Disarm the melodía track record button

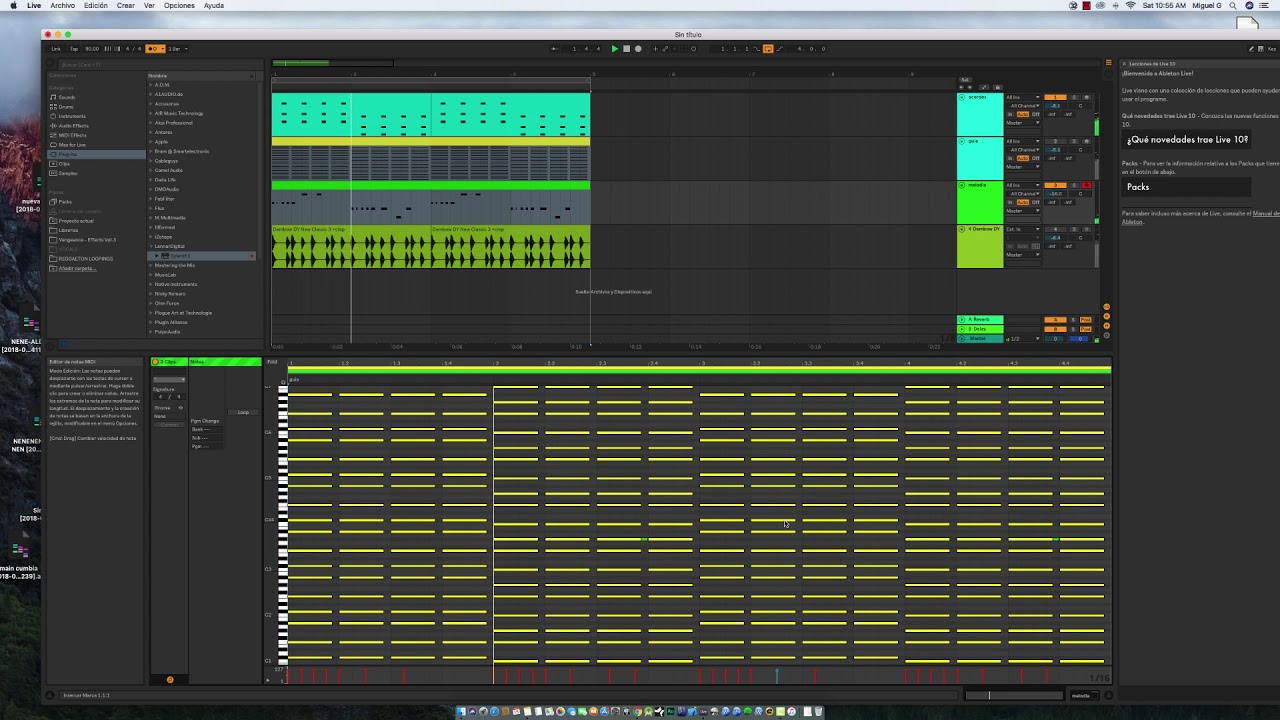point(1086,185)
